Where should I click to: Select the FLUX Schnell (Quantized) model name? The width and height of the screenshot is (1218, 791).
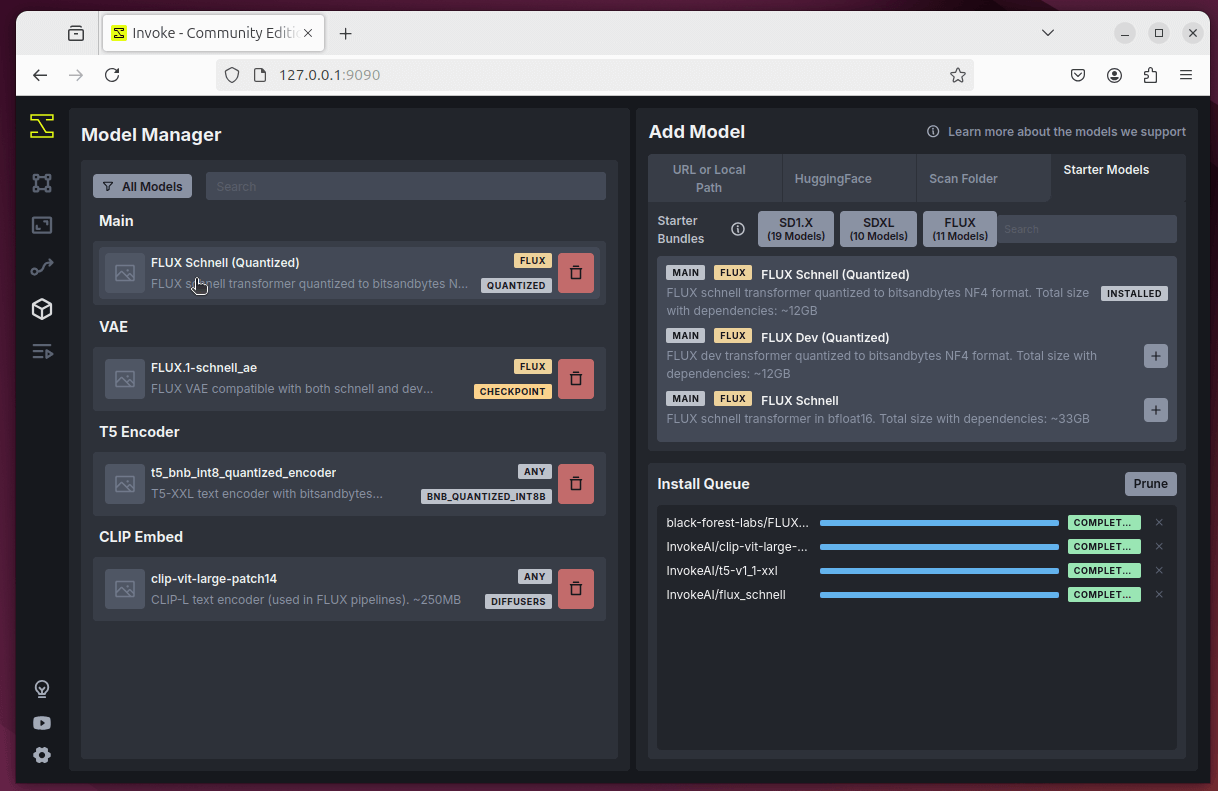(x=225, y=263)
